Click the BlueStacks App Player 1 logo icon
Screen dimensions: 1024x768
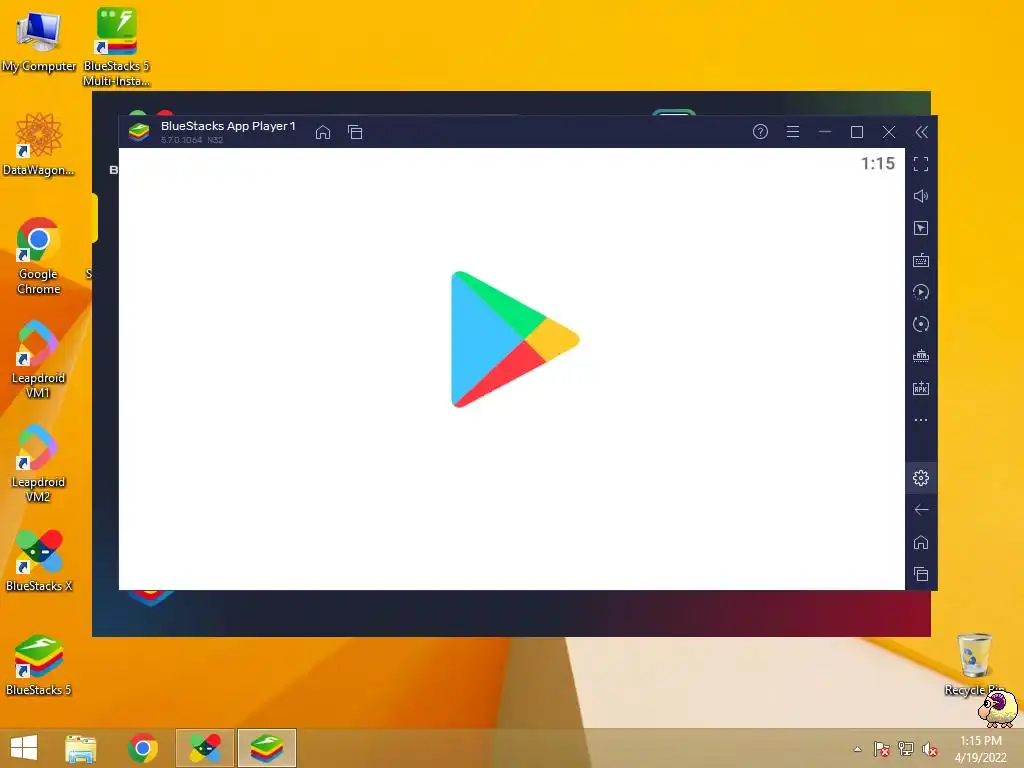coord(138,132)
